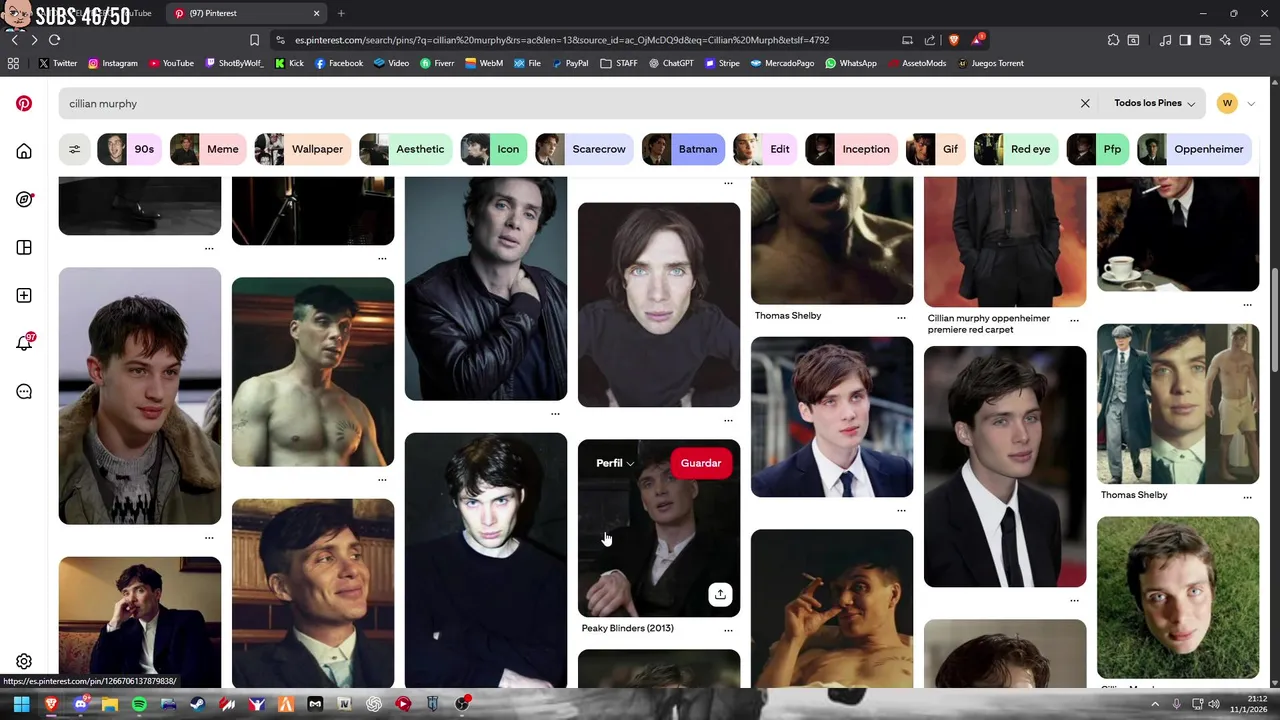Open the messages chat icon

tap(24, 391)
